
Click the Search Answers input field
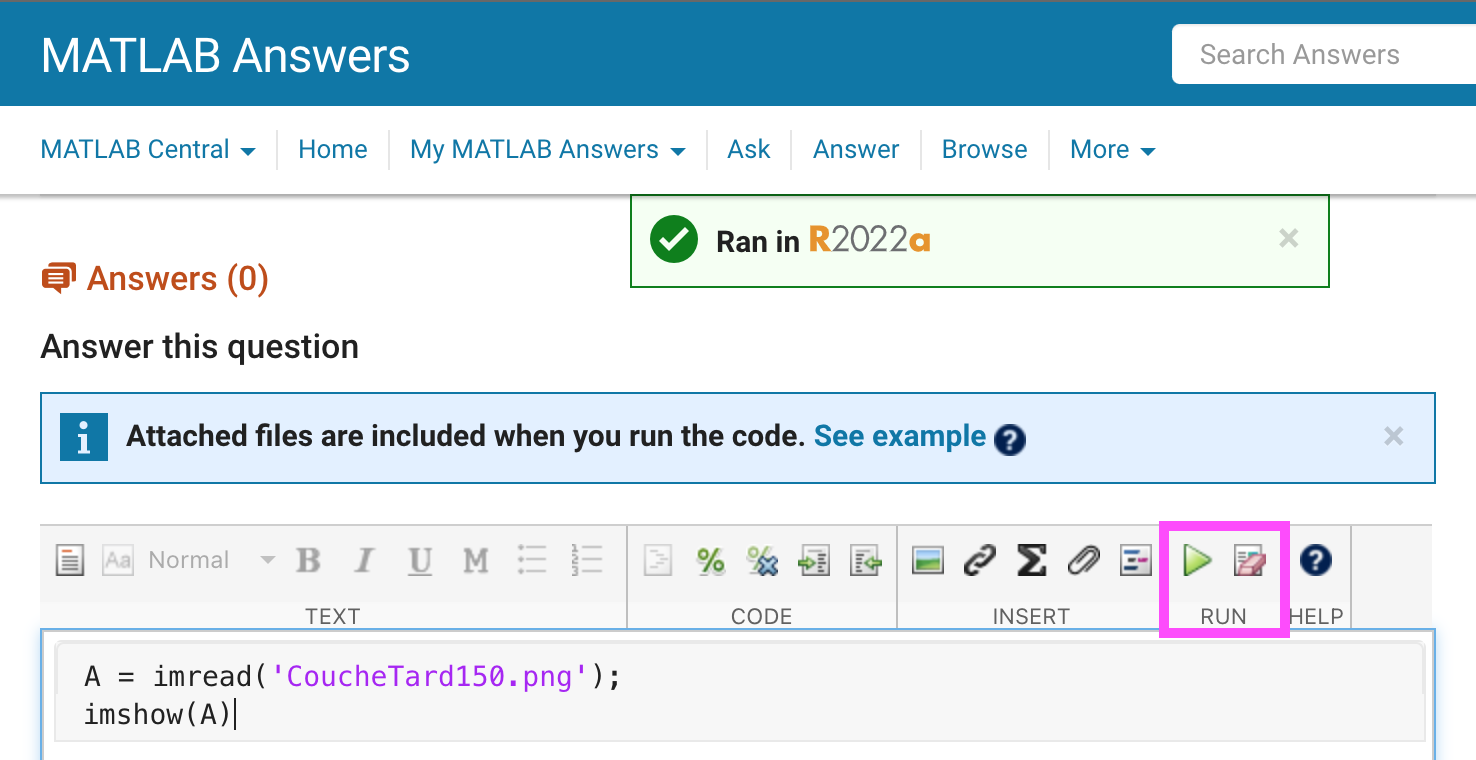[x=1320, y=54]
